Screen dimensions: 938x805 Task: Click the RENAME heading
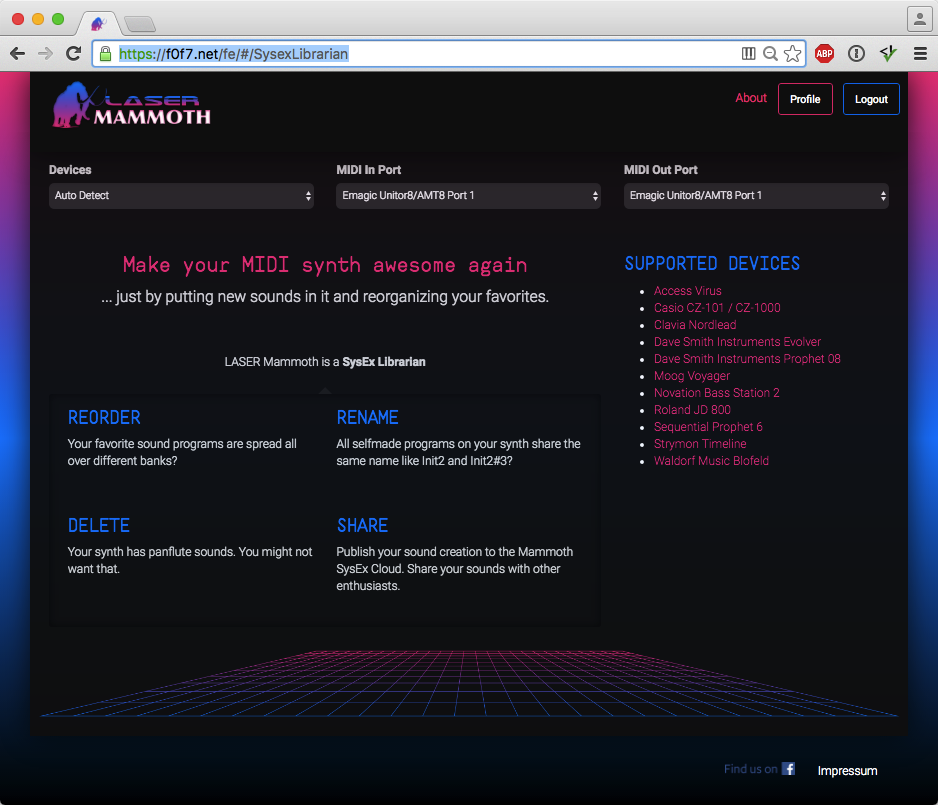367,417
